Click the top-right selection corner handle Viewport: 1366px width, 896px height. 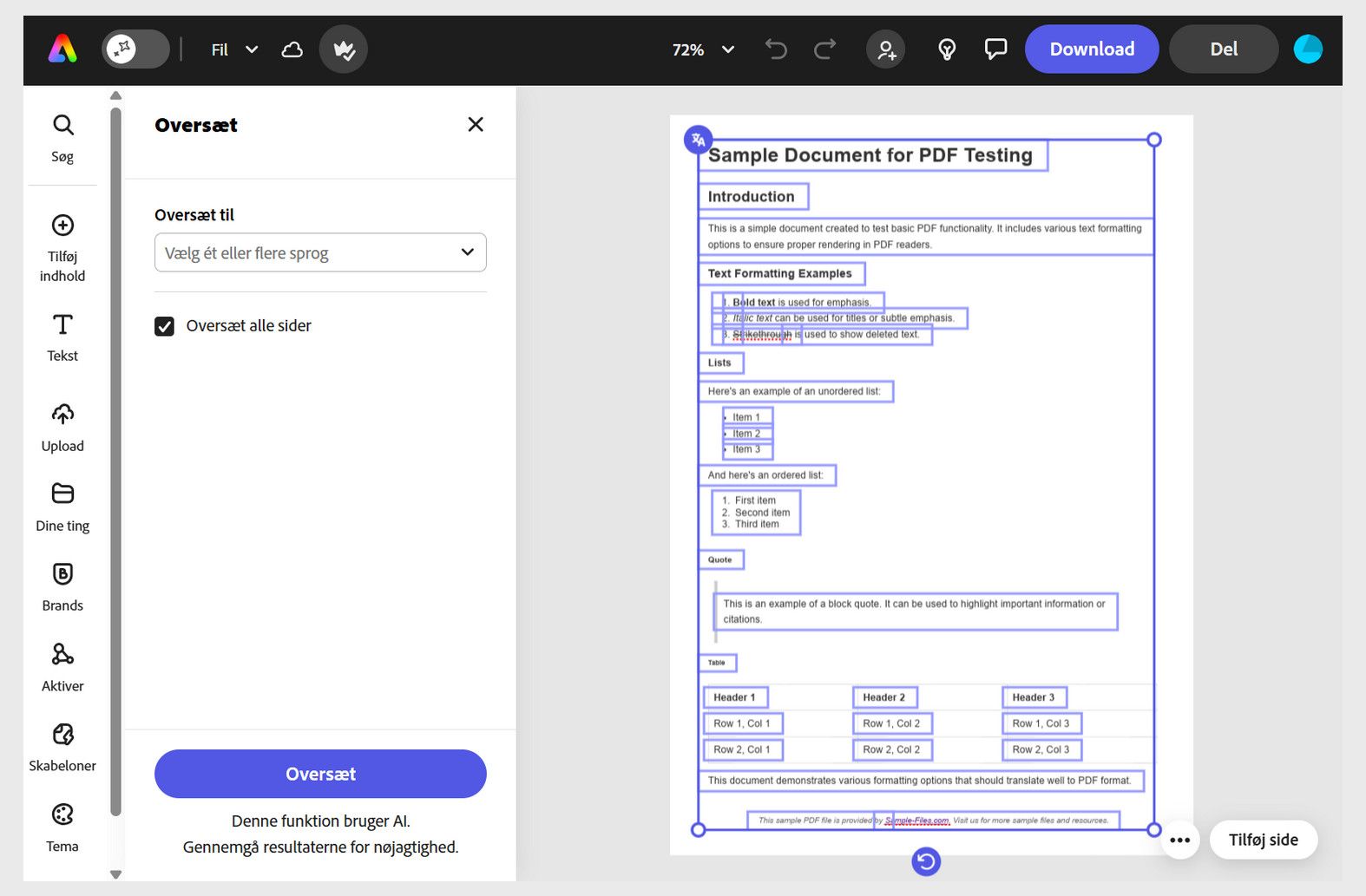tap(1153, 140)
